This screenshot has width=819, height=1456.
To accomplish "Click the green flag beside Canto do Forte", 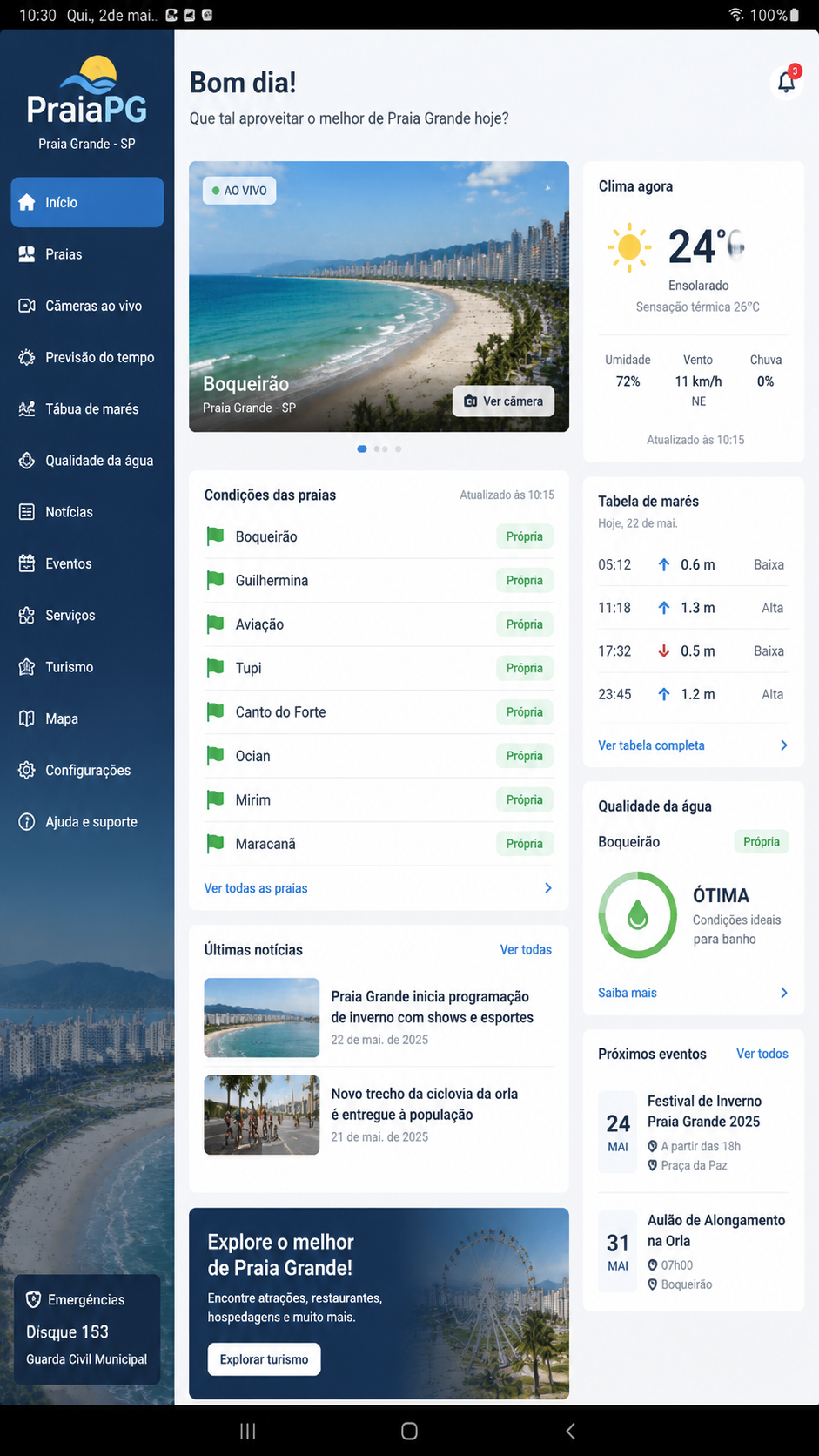I will [215, 711].
